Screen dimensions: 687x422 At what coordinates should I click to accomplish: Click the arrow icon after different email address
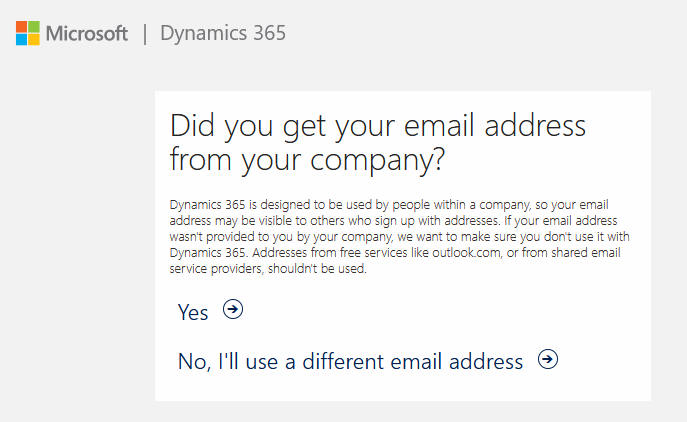coord(548,359)
